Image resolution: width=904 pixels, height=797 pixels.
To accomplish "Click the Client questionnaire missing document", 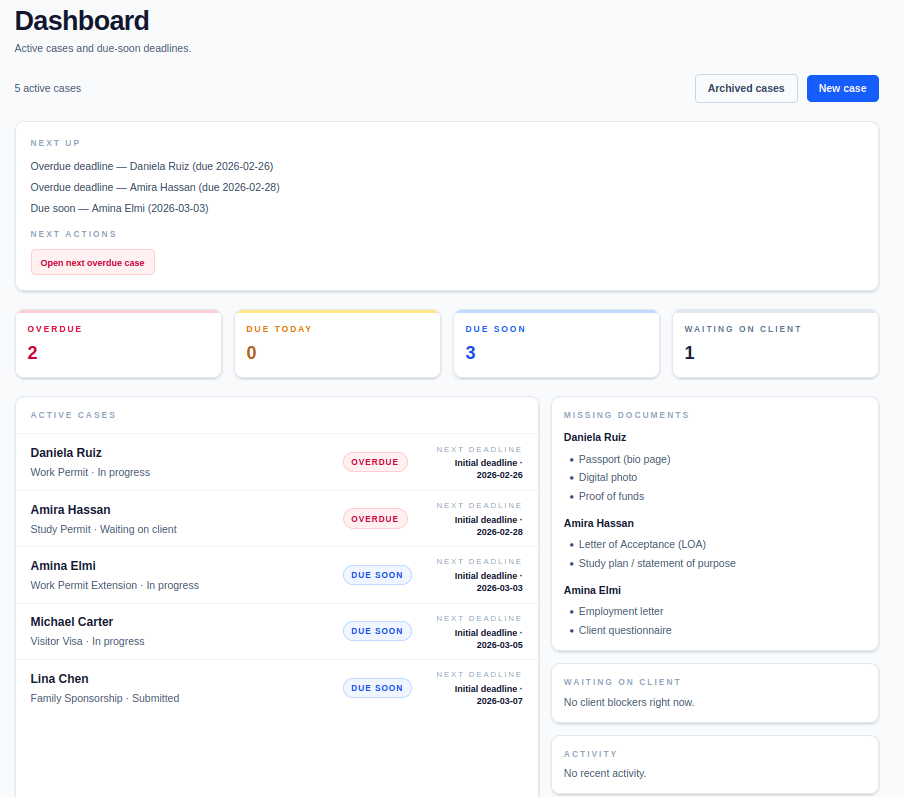I will tap(625, 630).
